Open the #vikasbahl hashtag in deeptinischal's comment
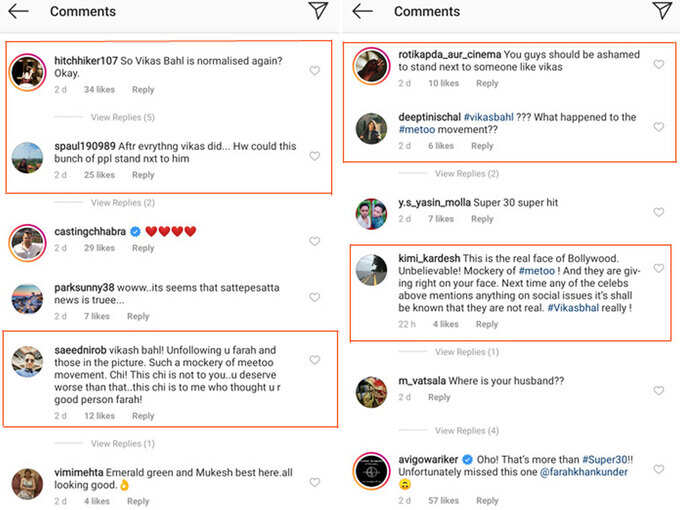The image size is (680, 510). pyautogui.click(x=489, y=117)
